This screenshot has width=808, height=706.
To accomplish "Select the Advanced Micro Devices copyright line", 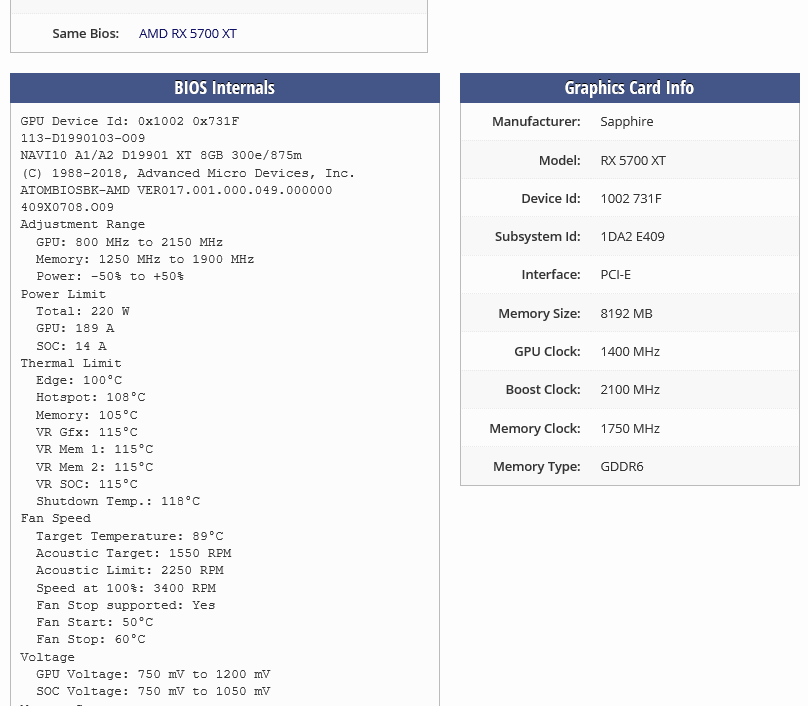I will [x=188, y=173].
